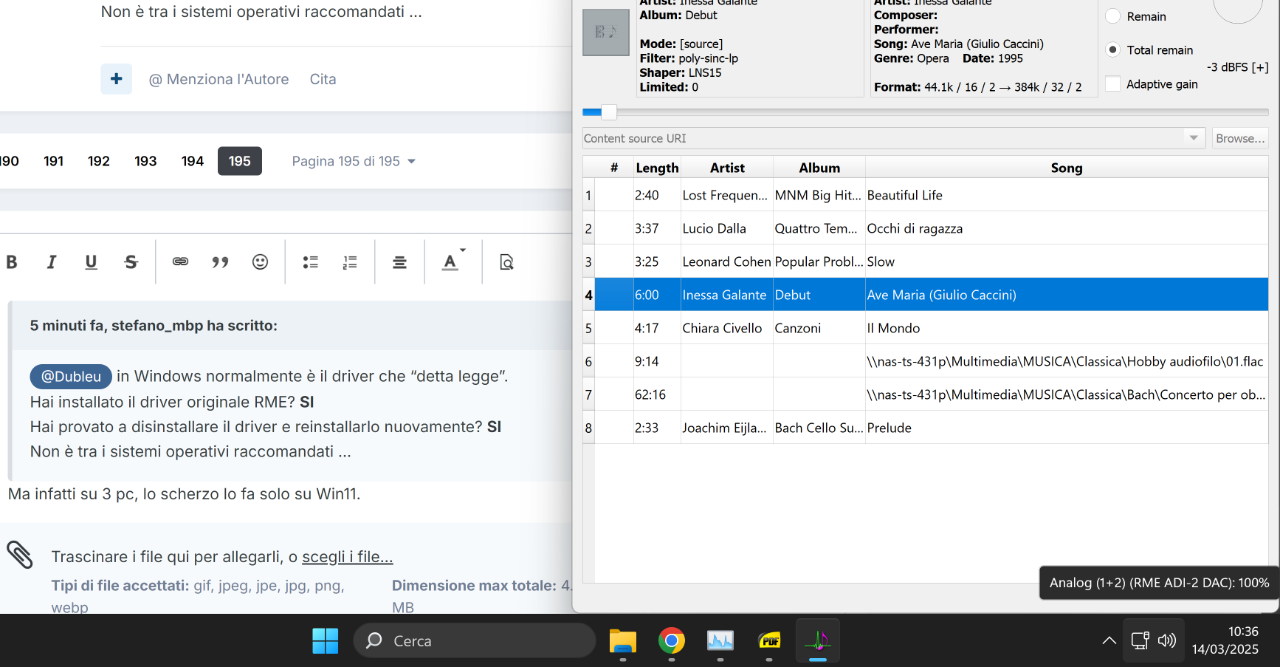
Task: Toggle underline formatting in the forum editor
Action: click(91, 262)
